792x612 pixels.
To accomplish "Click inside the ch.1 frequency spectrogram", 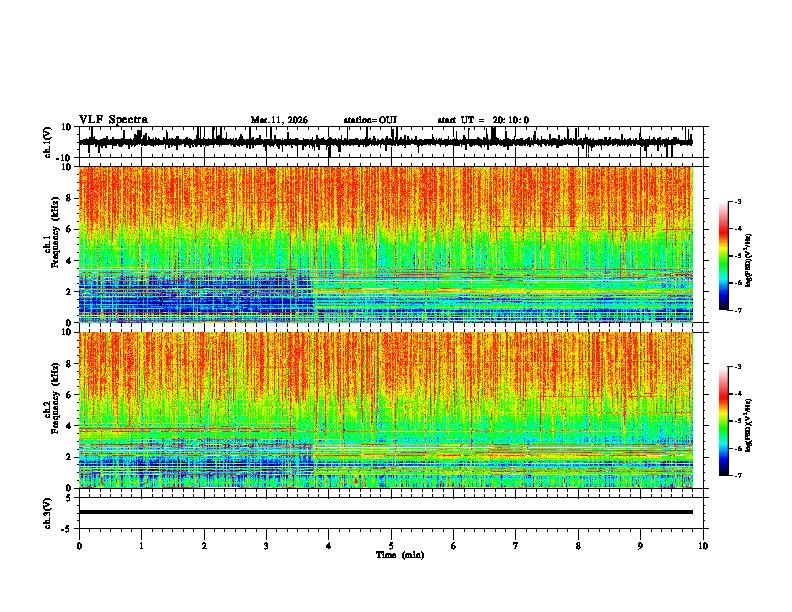I will pos(386,244).
